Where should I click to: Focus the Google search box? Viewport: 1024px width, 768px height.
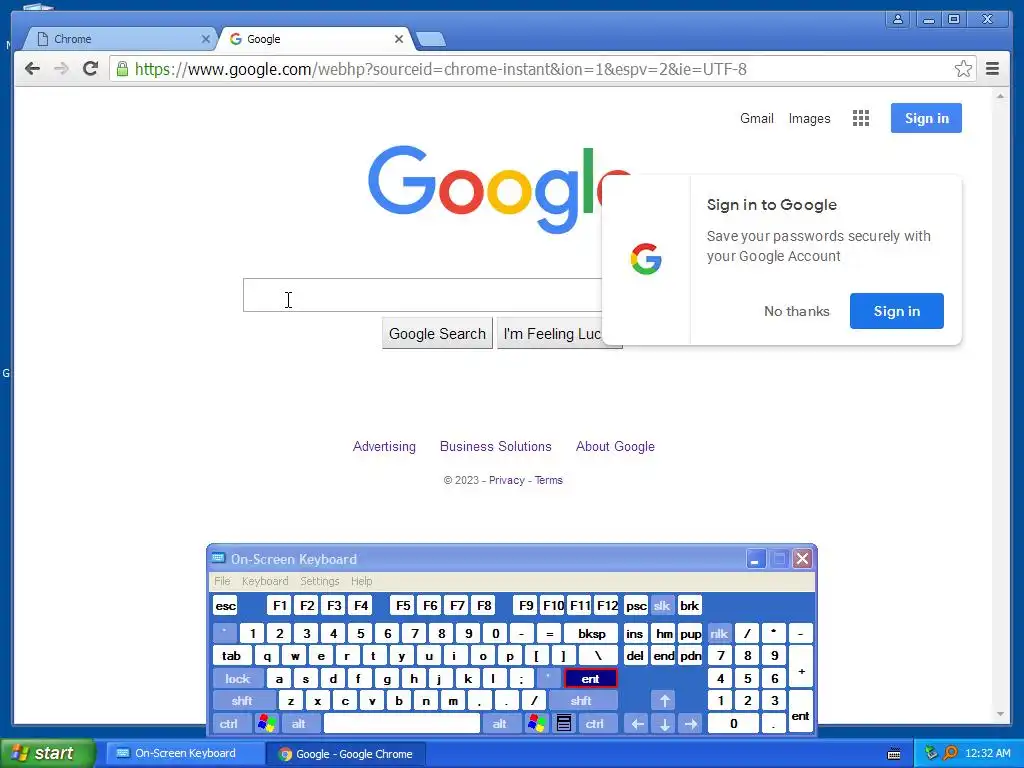point(422,295)
